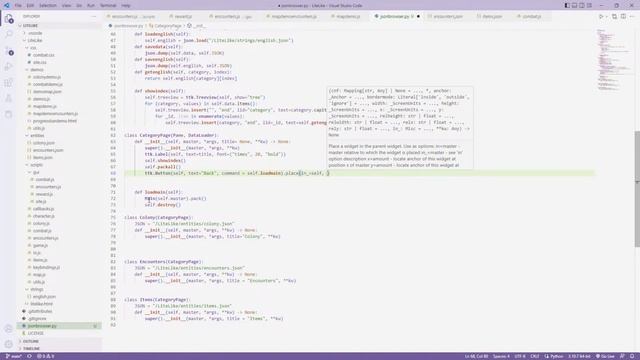Open the Terminal menu
The image size is (640, 360).
[x=108, y=6]
